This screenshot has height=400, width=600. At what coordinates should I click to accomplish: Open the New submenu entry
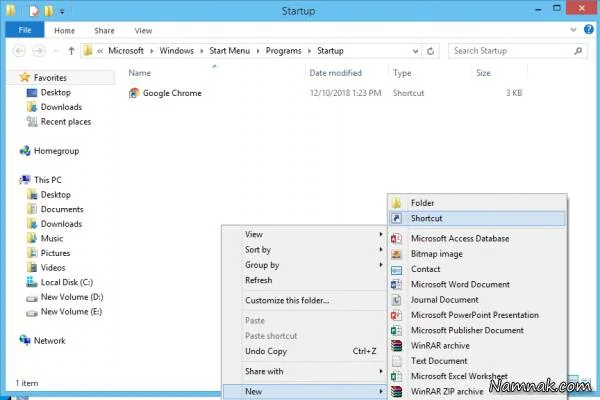(x=304, y=392)
